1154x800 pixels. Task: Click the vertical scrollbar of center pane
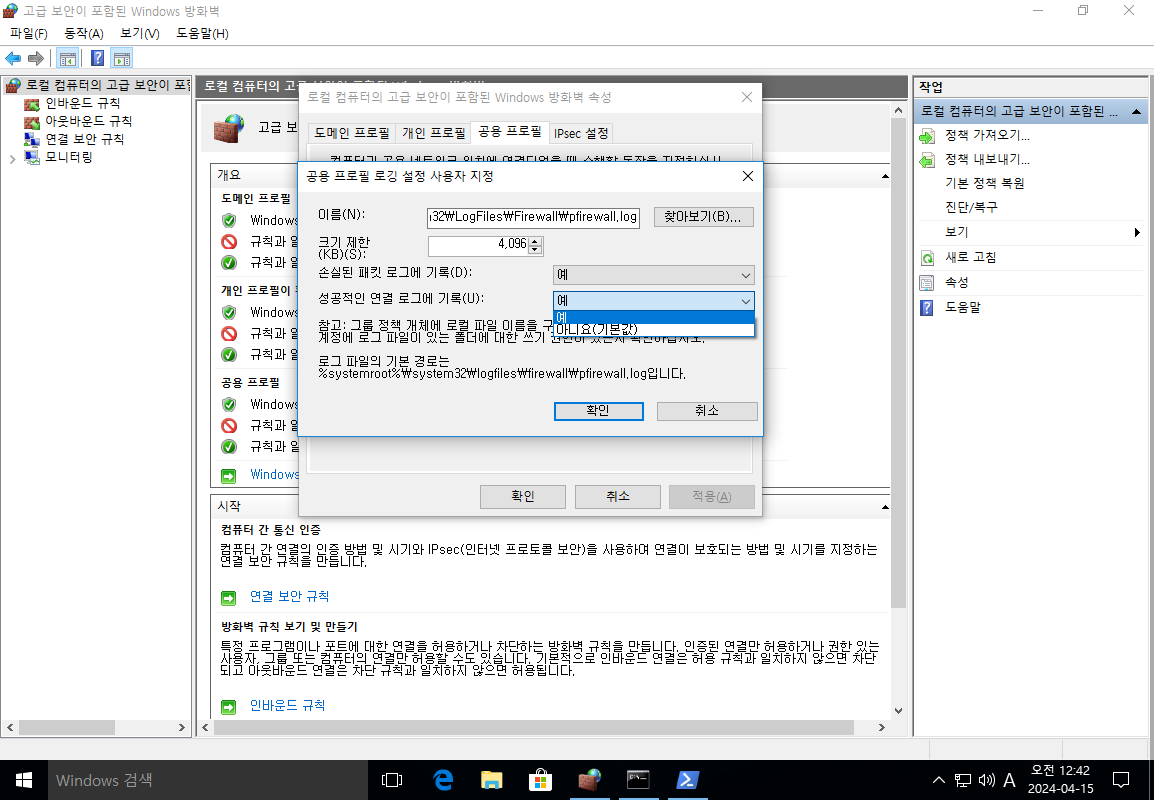pyautogui.click(x=898, y=364)
